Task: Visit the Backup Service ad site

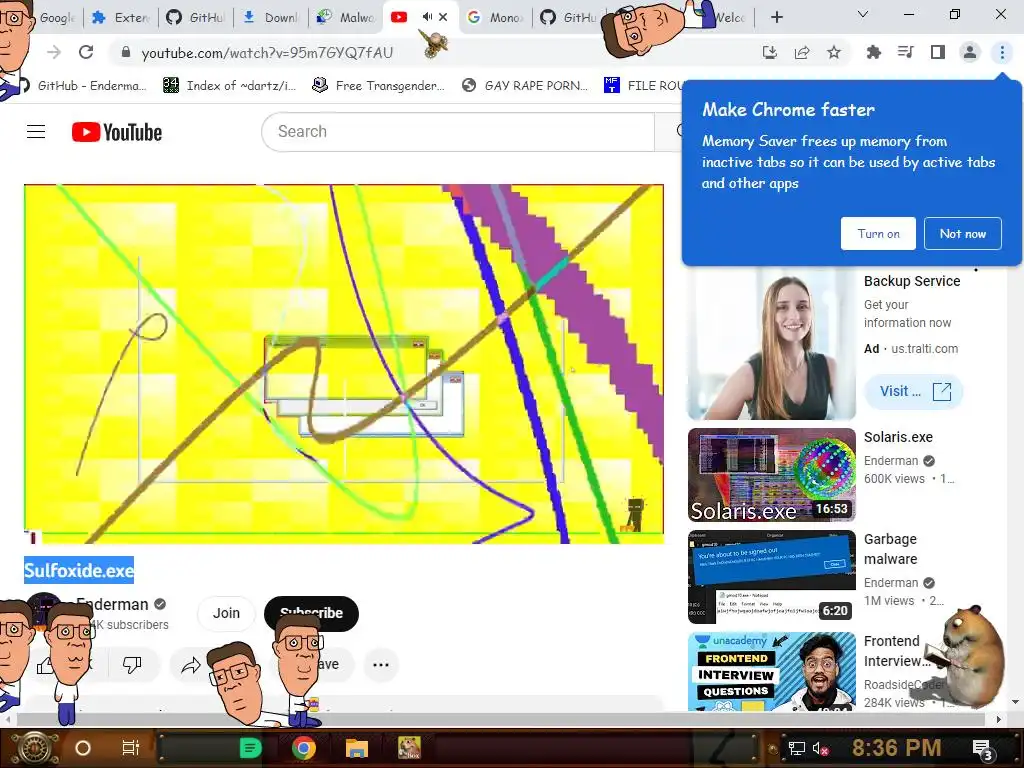Action: click(914, 391)
